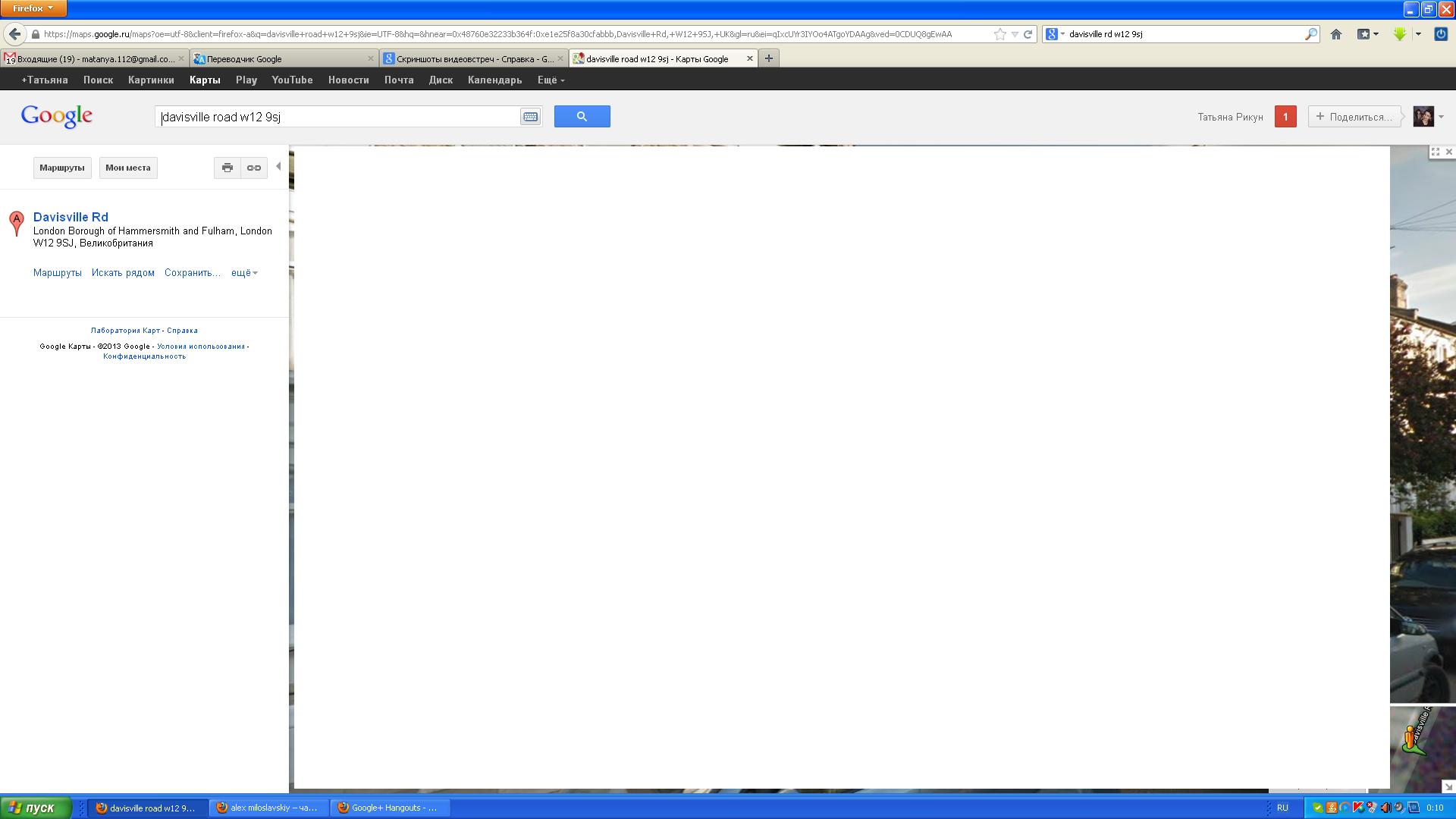
Task: Toggle the fullscreen Street View icon
Action: point(1435,152)
